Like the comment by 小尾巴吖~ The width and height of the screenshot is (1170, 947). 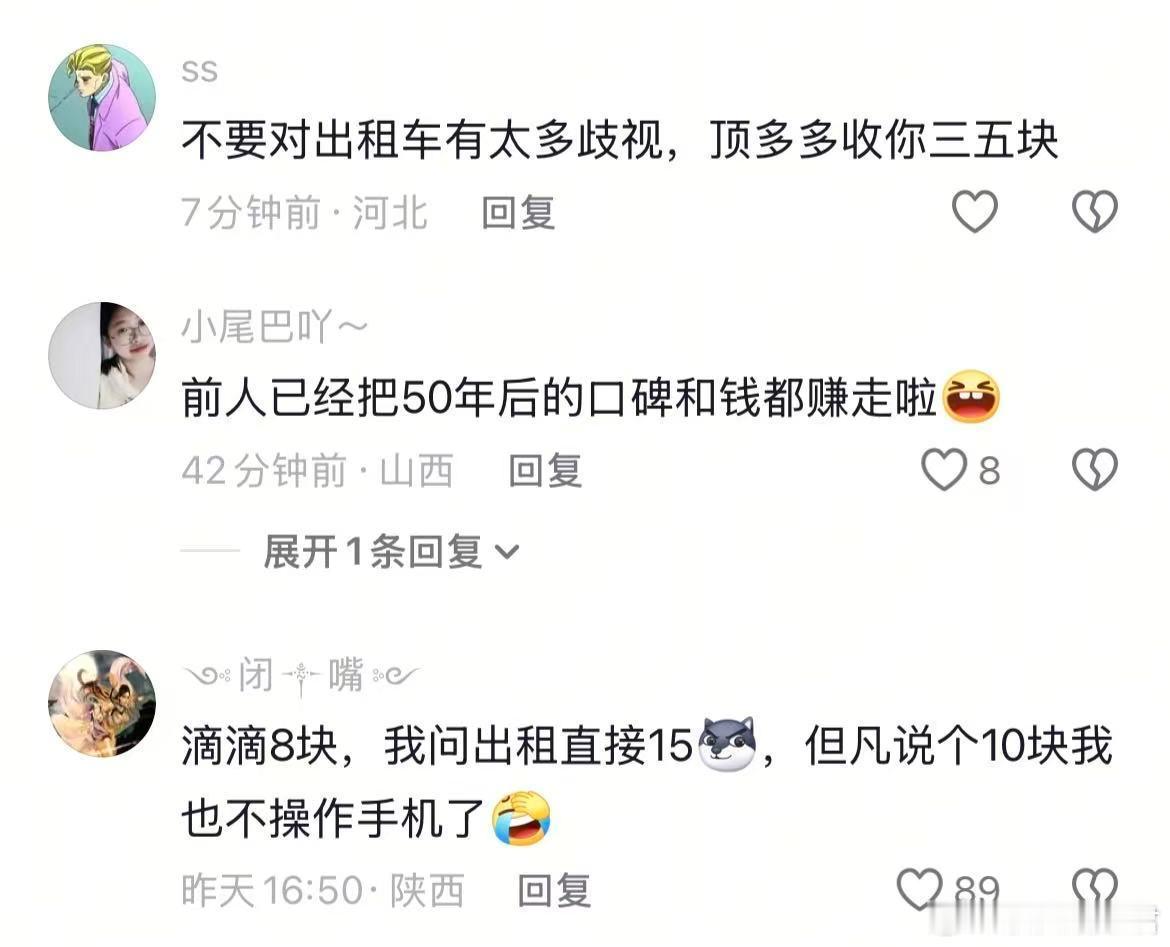[944, 469]
